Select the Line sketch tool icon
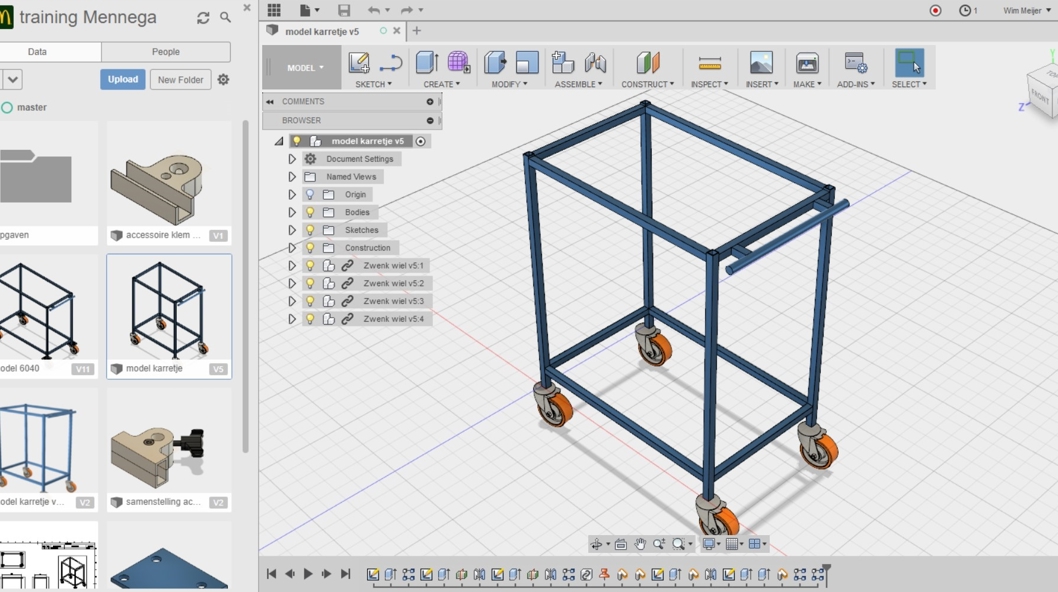 pos(391,63)
